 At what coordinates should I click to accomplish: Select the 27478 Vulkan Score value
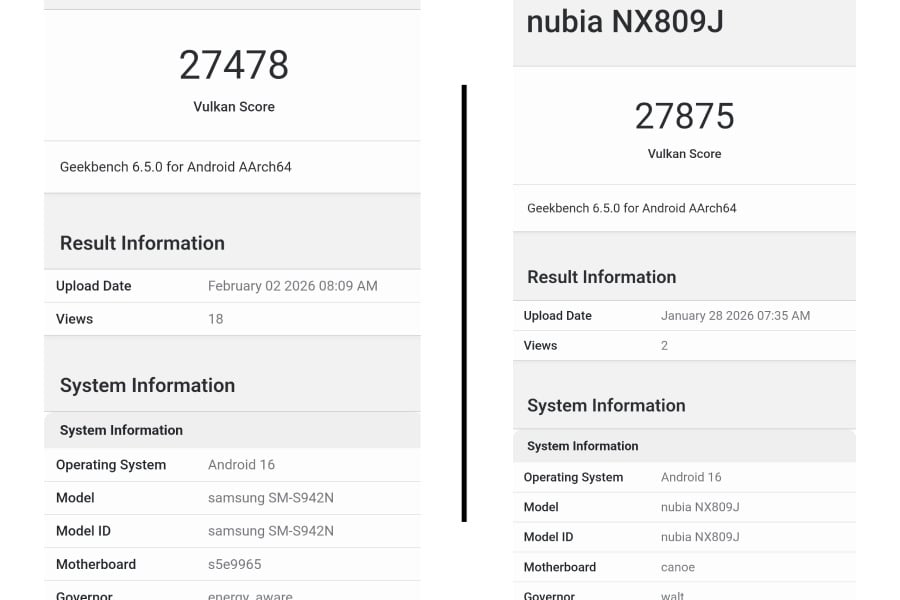click(233, 65)
